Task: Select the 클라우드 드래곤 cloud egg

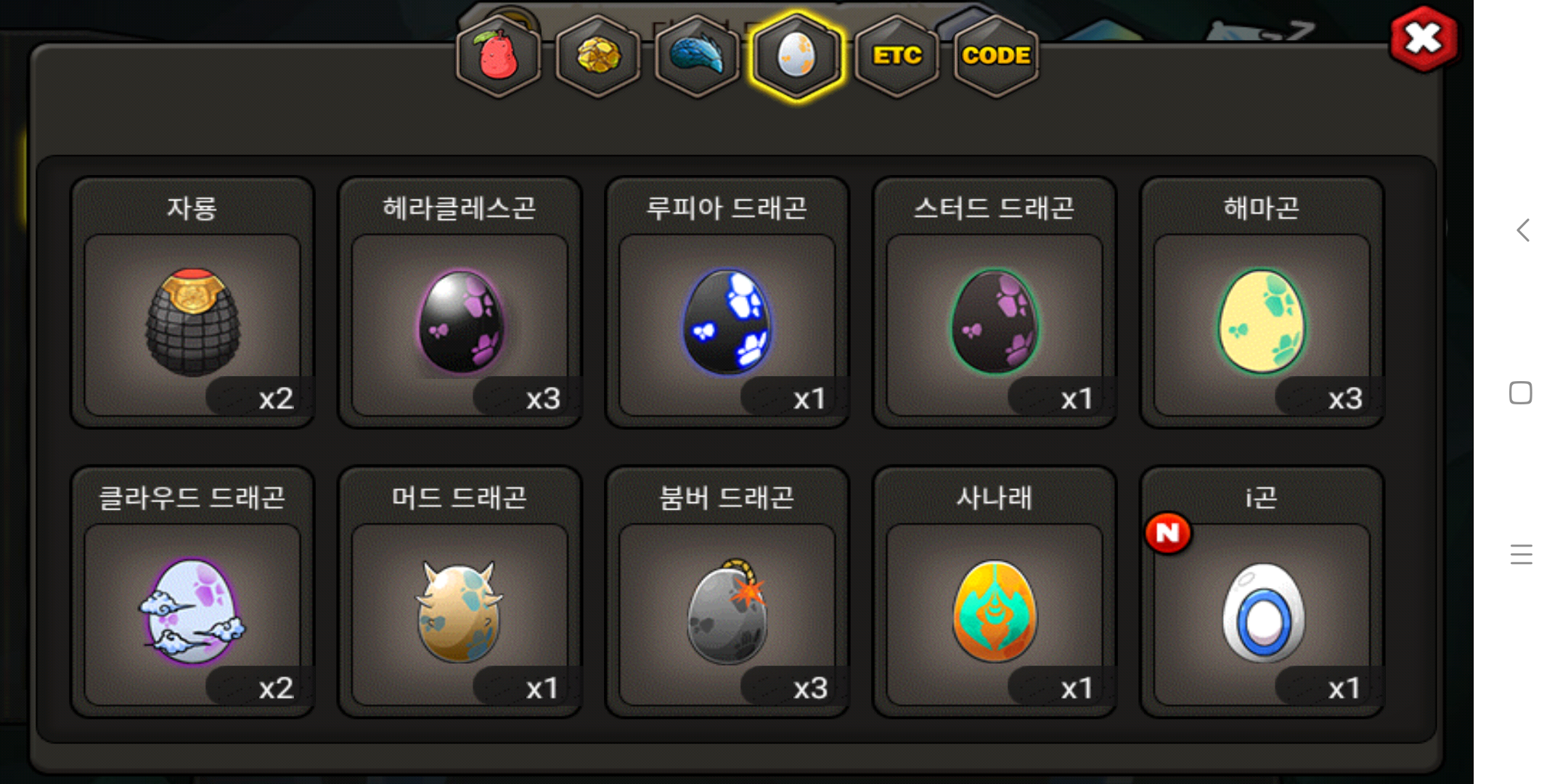Action: [192, 592]
